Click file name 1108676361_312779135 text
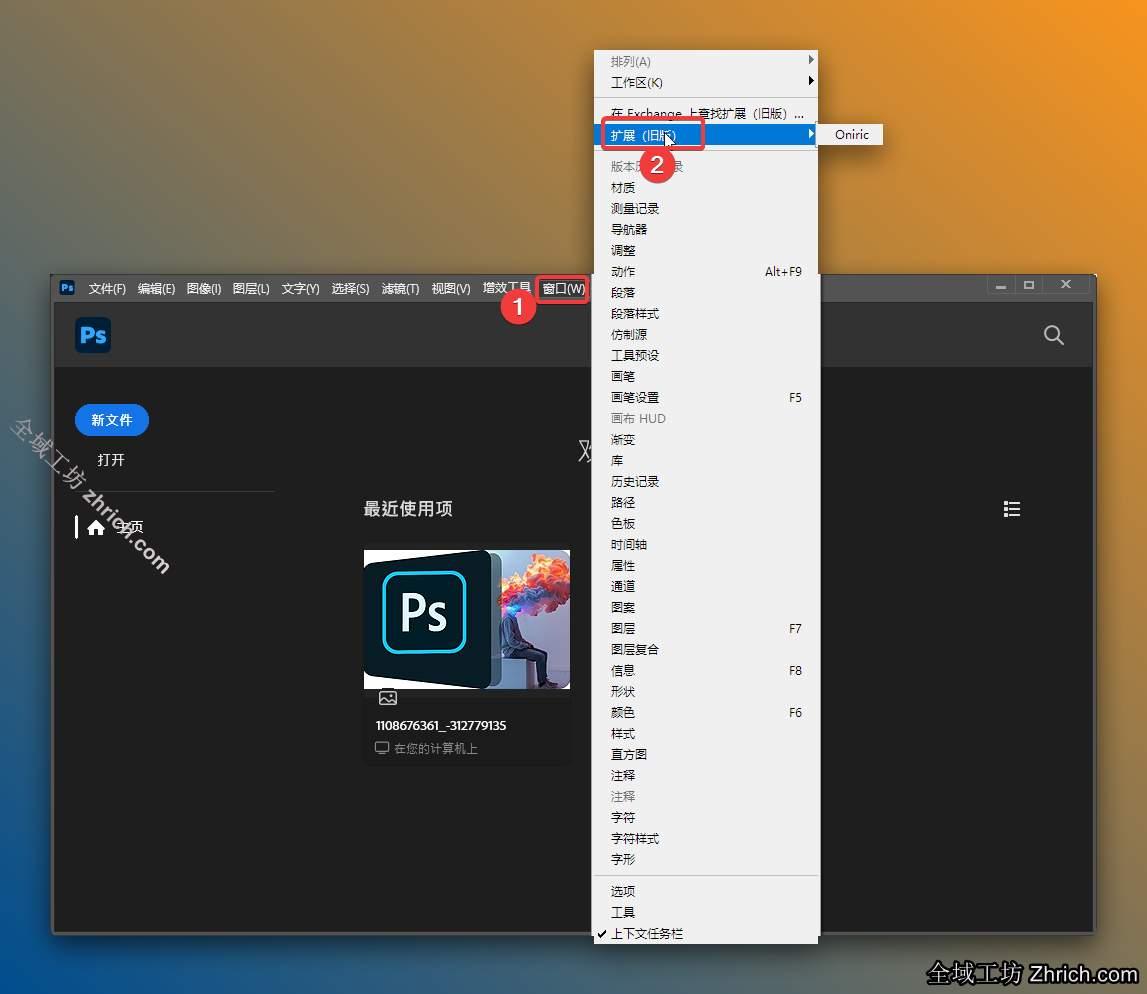 click(441, 726)
